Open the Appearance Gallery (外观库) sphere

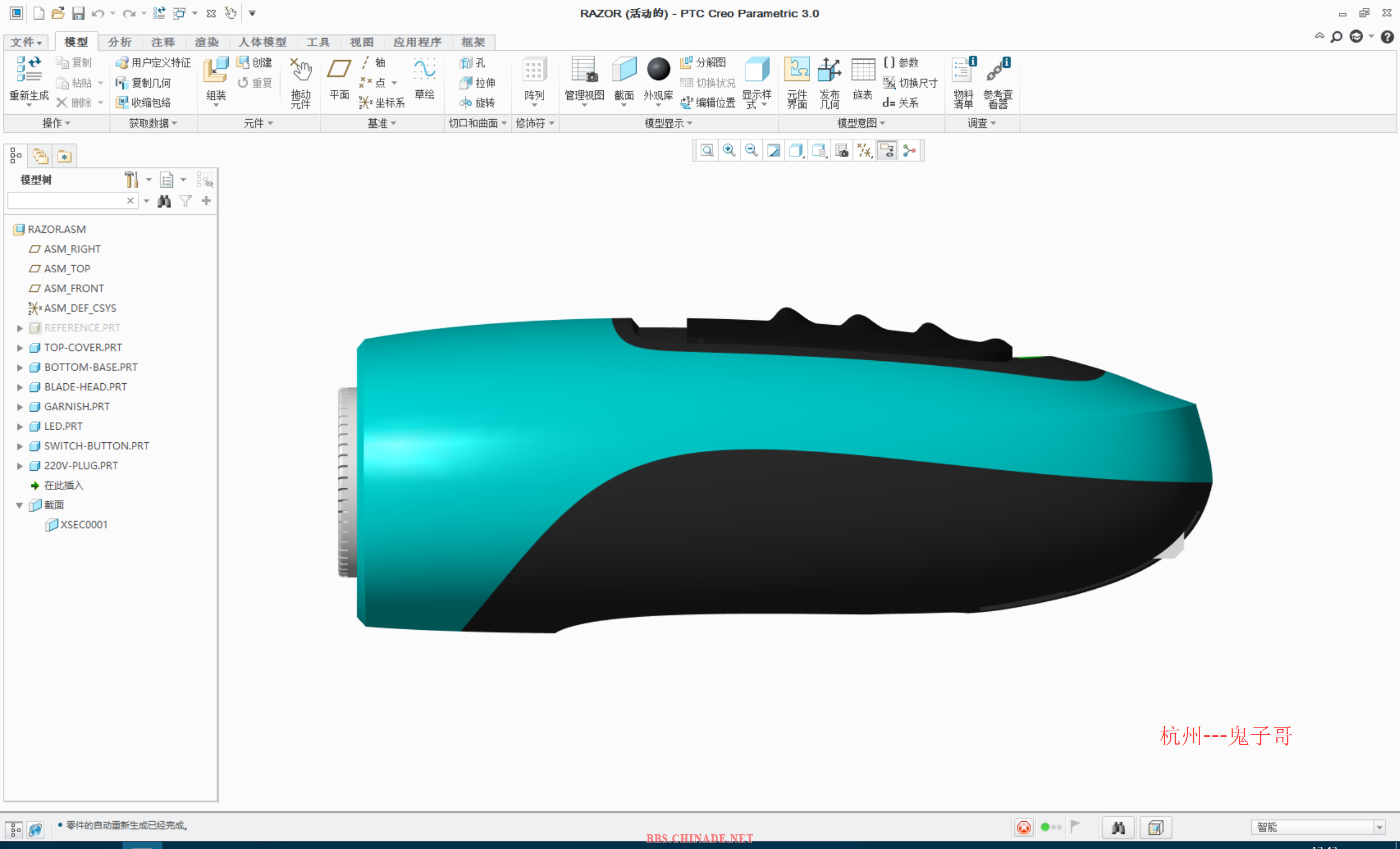pos(658,69)
